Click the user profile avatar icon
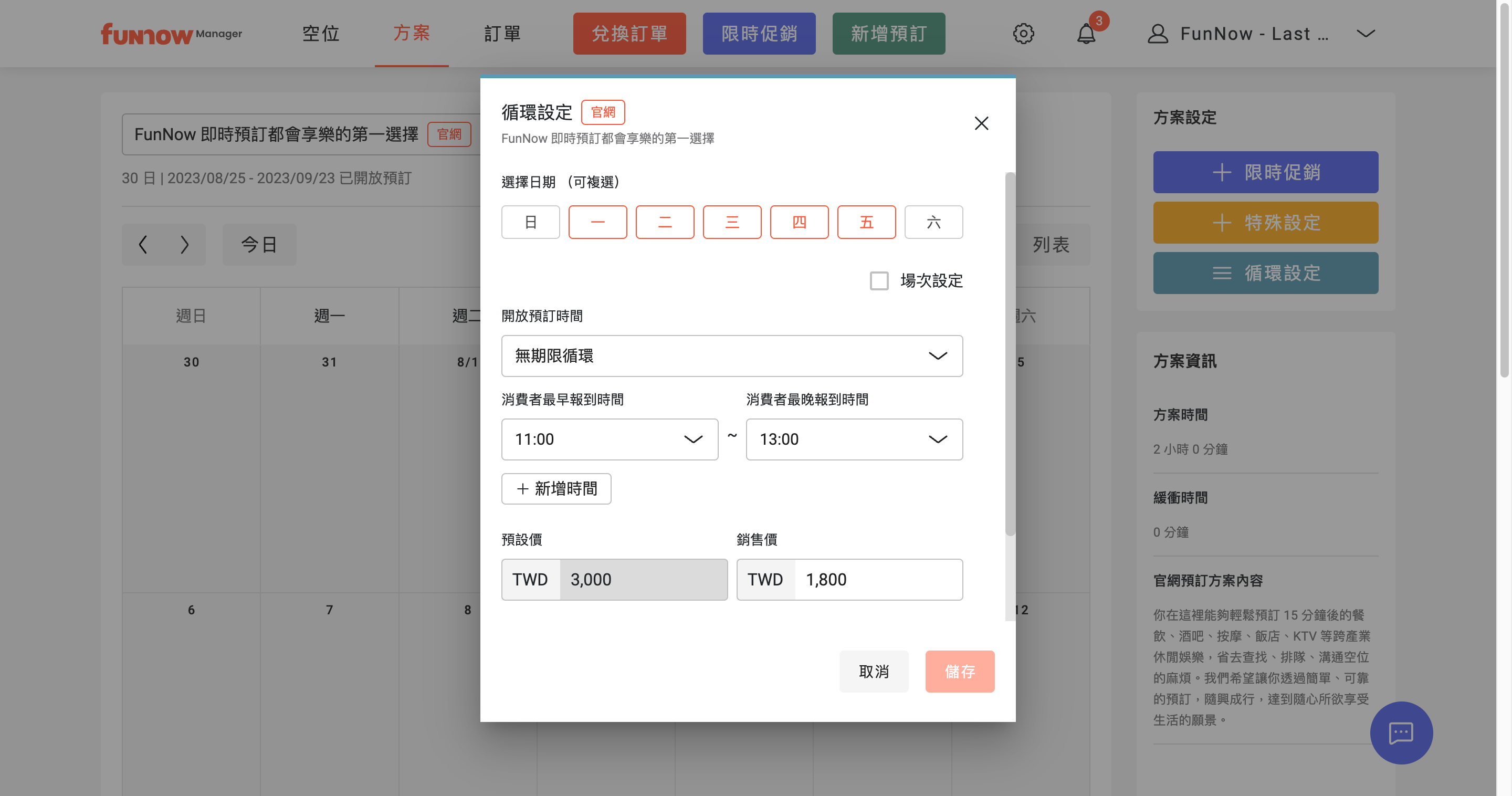 pos(1158,34)
